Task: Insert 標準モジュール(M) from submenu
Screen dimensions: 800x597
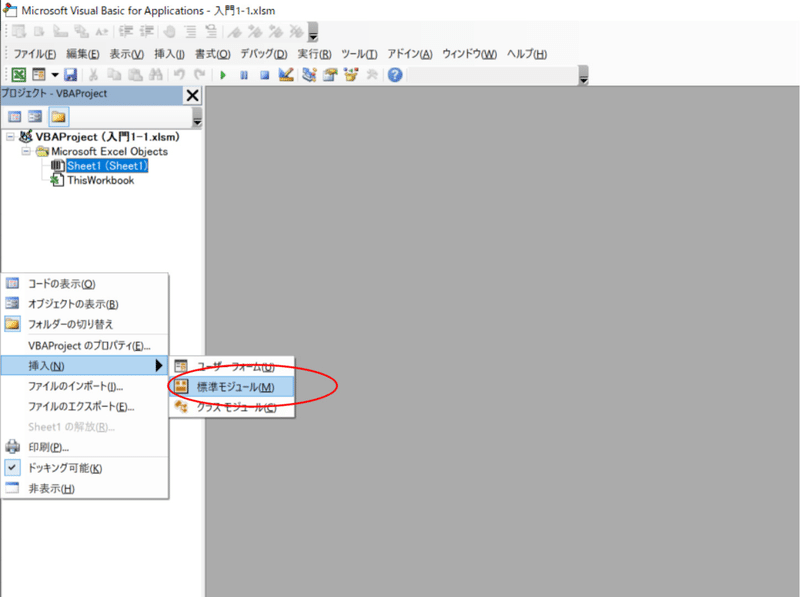Action: click(232, 387)
